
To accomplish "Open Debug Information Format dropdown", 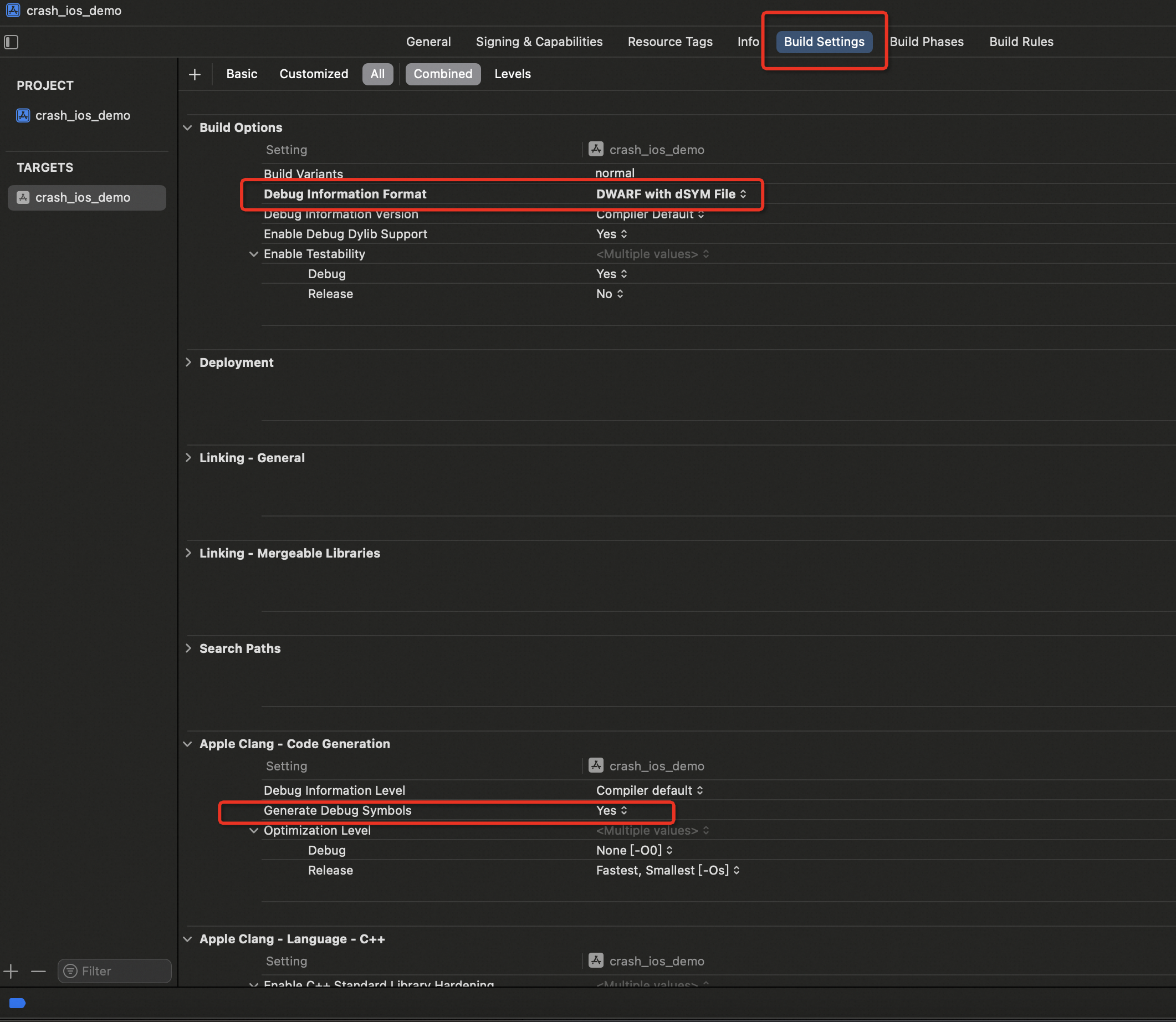I will click(x=671, y=194).
